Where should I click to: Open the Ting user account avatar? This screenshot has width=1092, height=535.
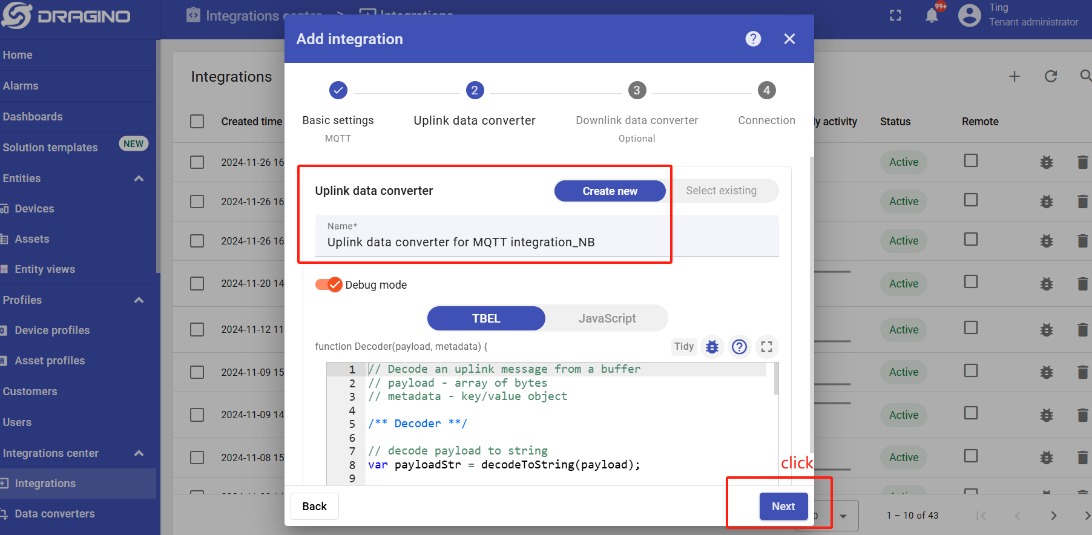coord(969,15)
